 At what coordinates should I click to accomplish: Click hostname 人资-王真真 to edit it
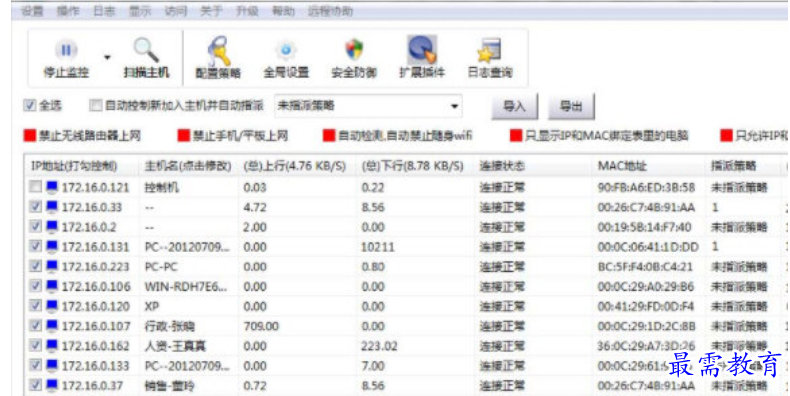click(x=175, y=346)
